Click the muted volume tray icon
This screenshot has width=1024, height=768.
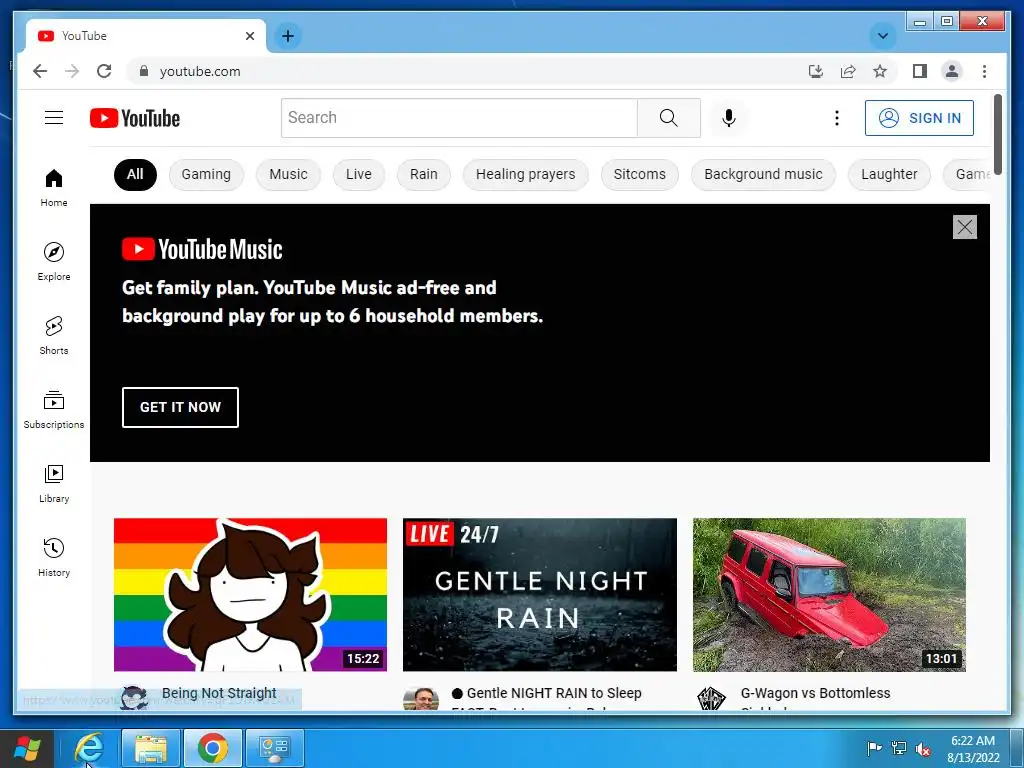point(923,749)
